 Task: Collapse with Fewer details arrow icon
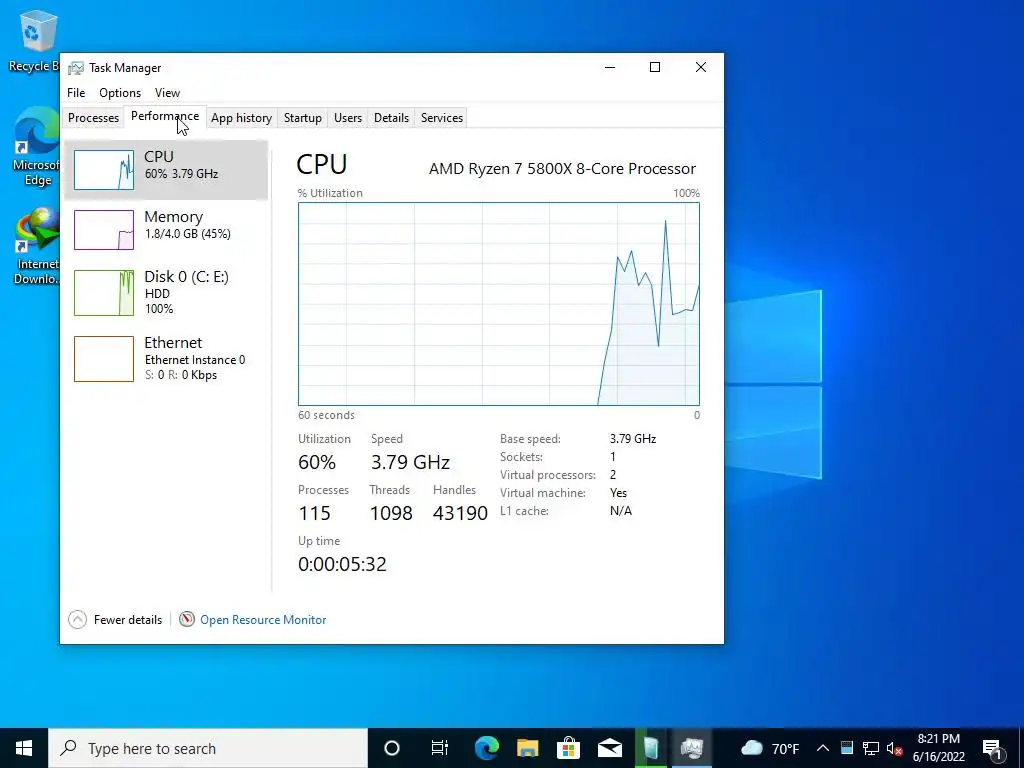[77, 619]
